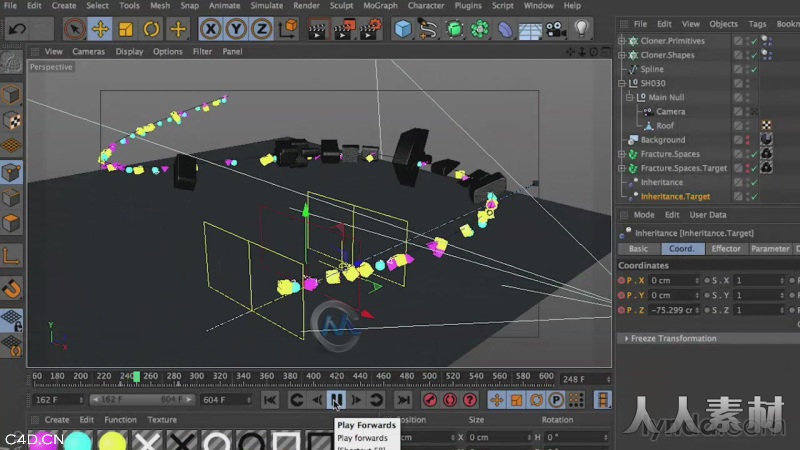Open the floor environment icon
This screenshot has height=450, width=800.
point(530,29)
